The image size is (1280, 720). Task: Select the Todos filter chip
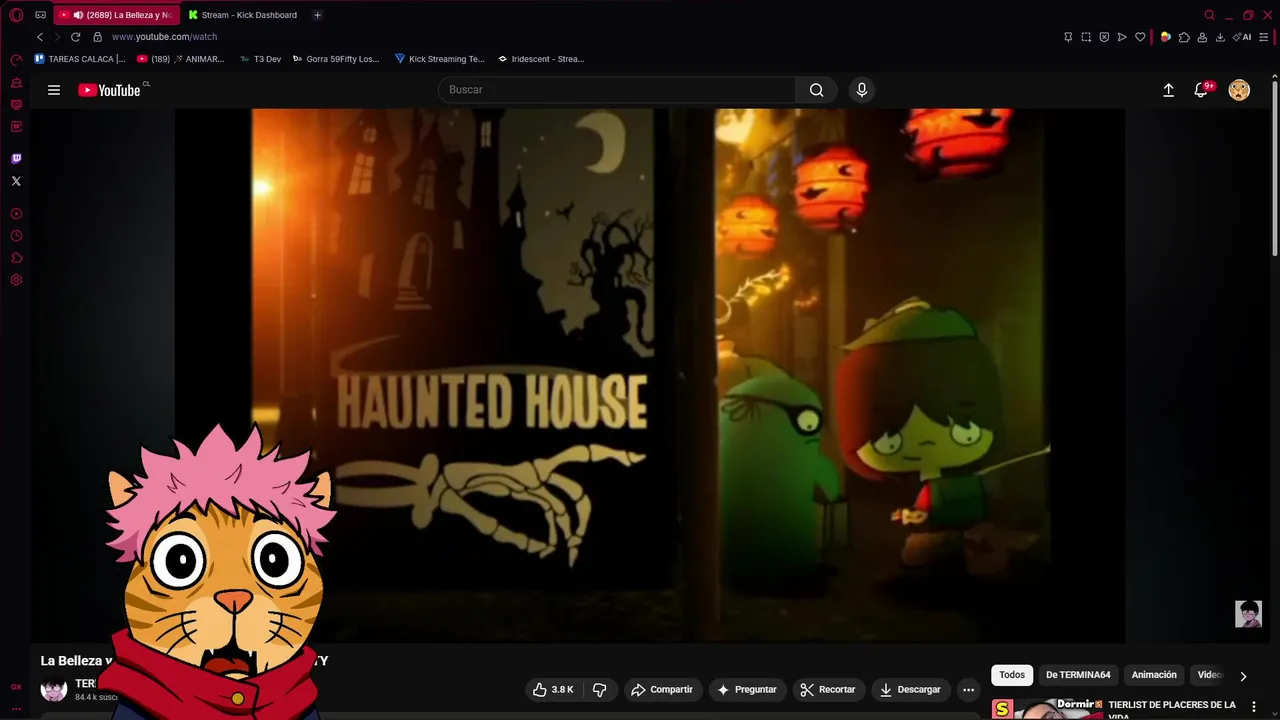[x=1012, y=675]
